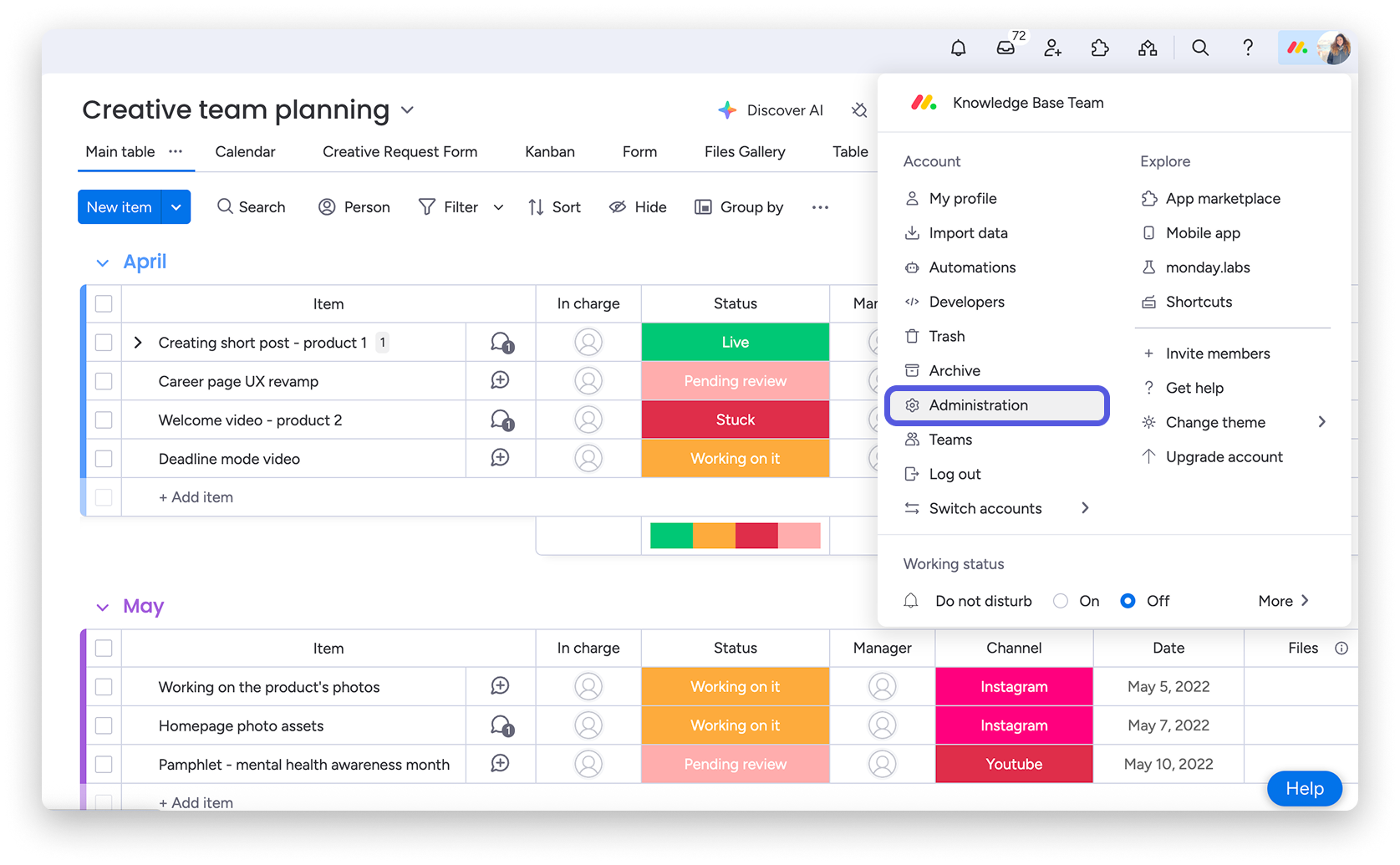Open New item dropdown arrow

[x=176, y=207]
